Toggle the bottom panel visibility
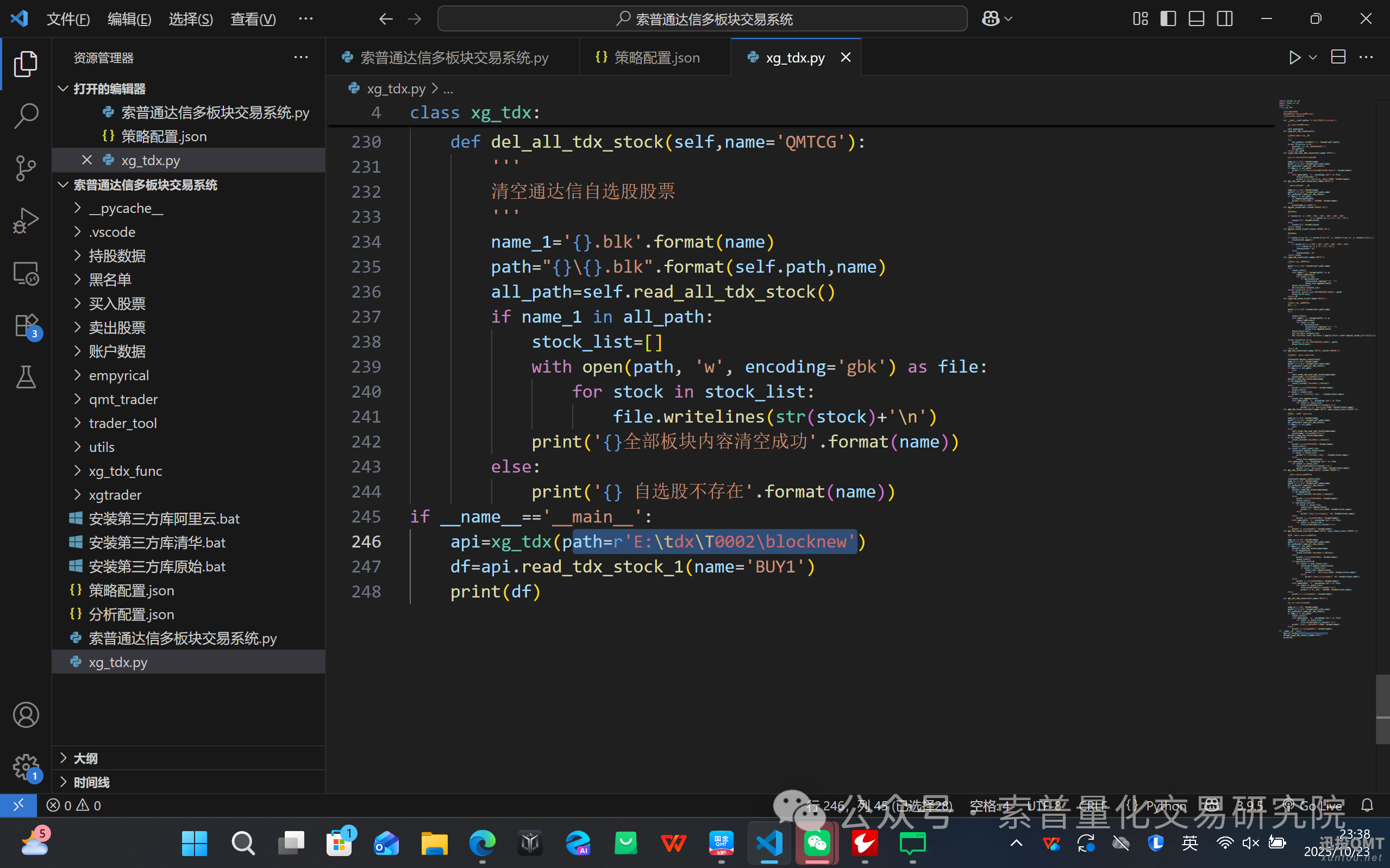 click(1196, 19)
